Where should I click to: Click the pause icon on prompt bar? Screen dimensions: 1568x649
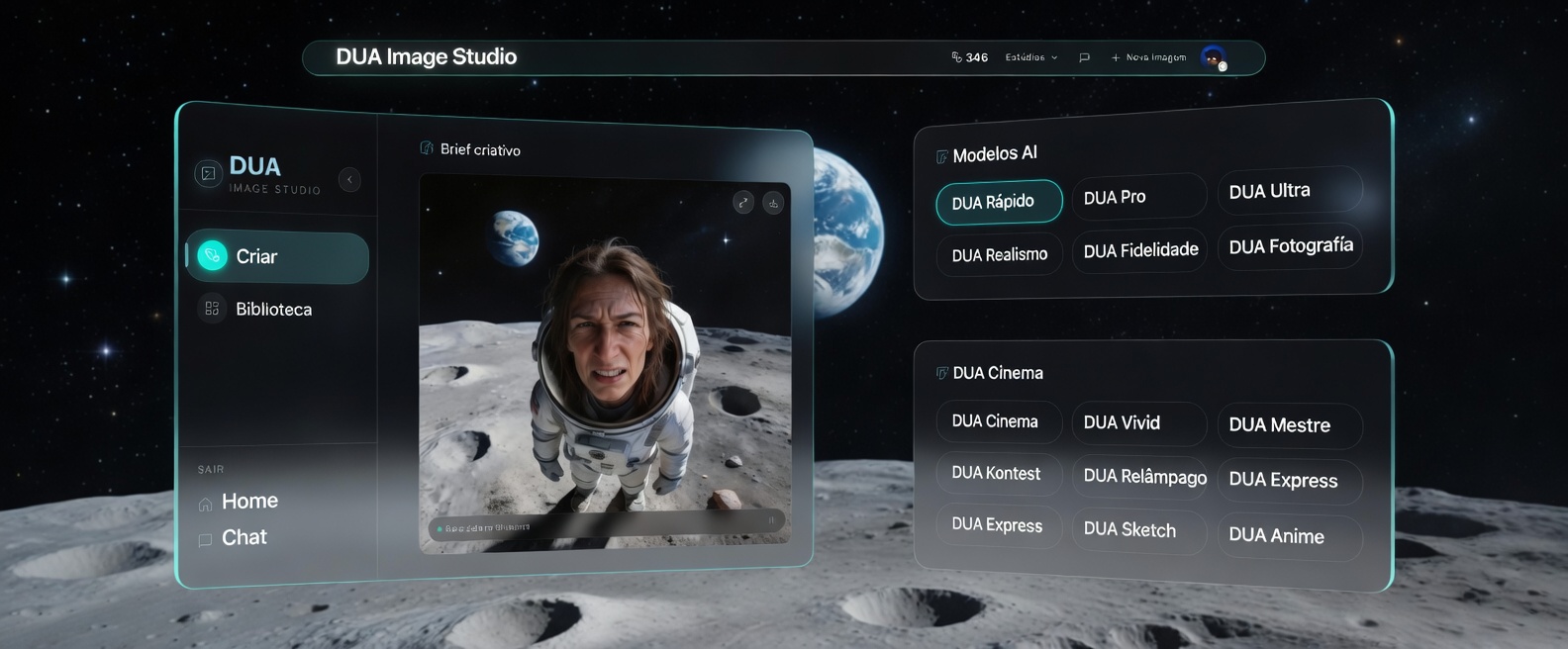[771, 520]
